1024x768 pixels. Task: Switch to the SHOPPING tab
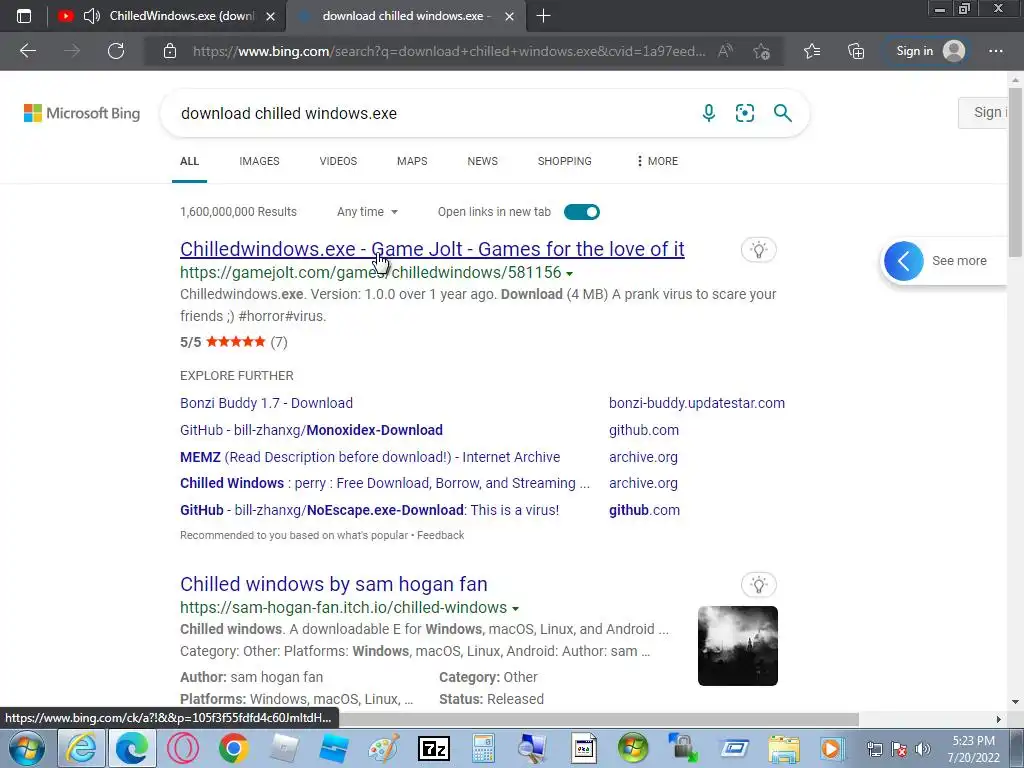pos(565,161)
